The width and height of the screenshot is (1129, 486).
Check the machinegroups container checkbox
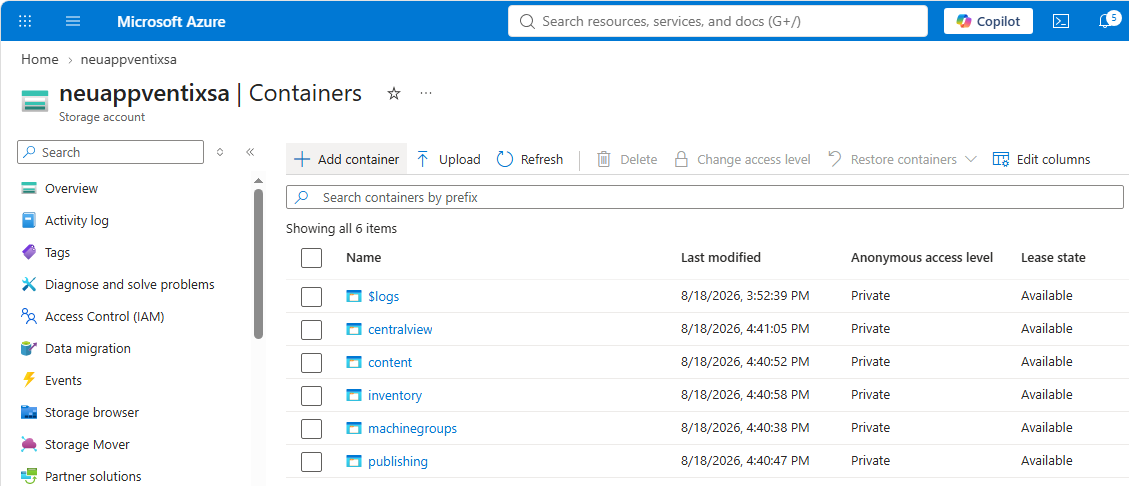(311, 428)
